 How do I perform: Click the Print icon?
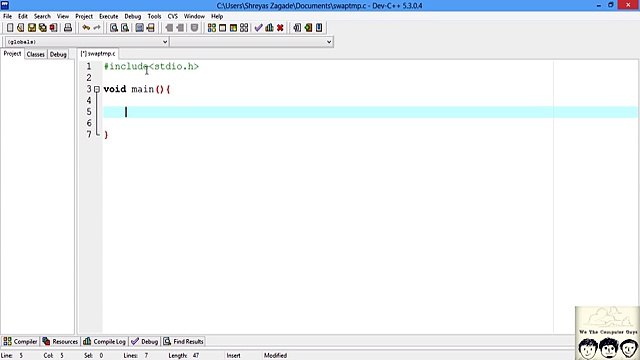click(68, 28)
